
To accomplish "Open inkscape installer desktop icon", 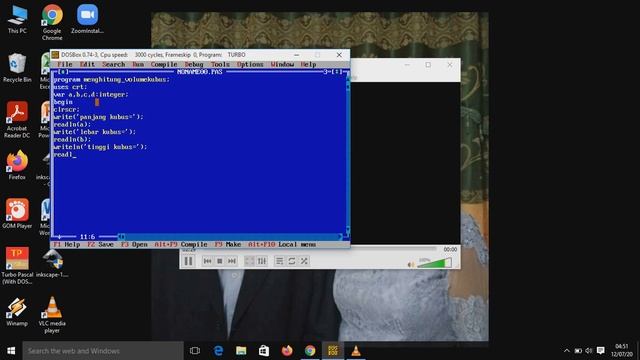I will pyautogui.click(x=52, y=263).
